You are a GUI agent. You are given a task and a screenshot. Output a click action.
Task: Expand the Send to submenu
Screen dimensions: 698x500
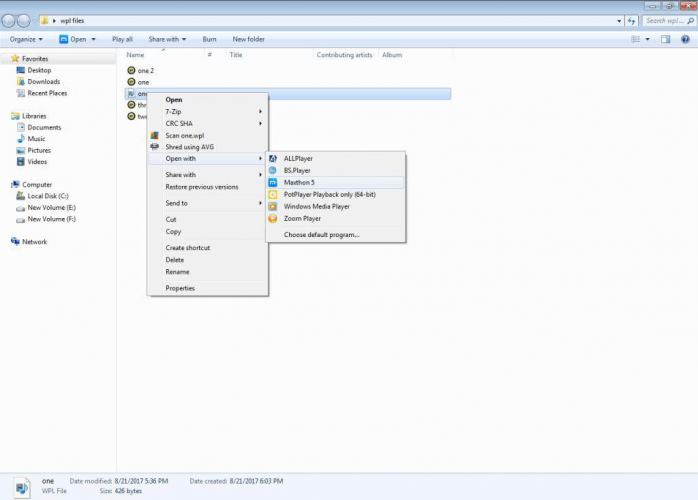point(208,203)
